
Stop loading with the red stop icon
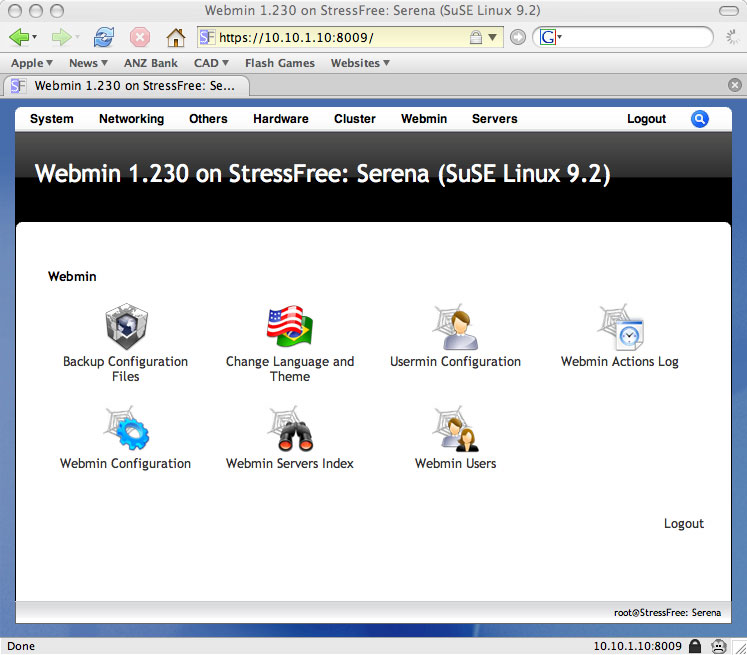(x=140, y=37)
